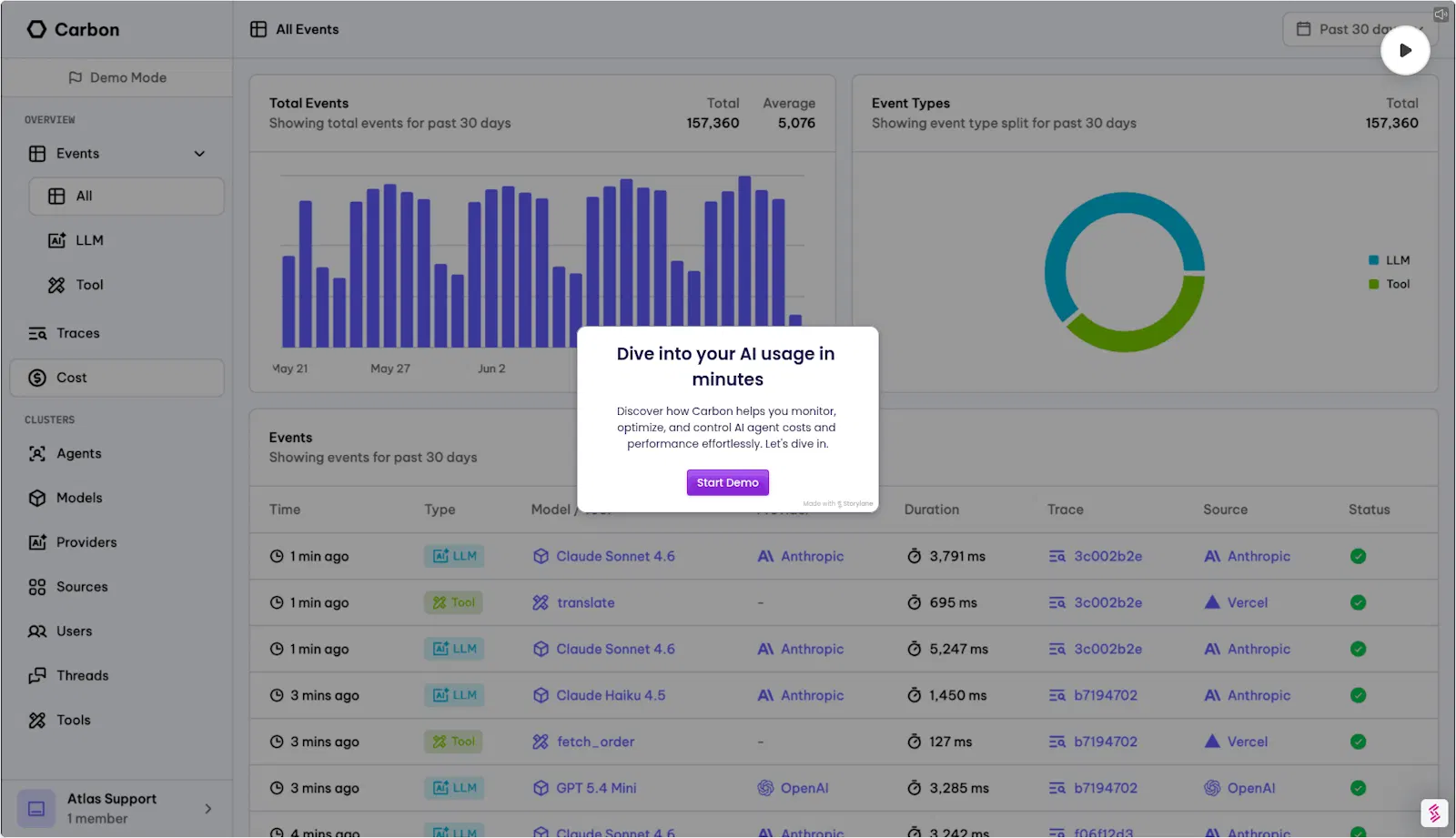Viewport: 1456px width, 838px height.
Task: Click the Sources grid icon
Action: 37,587
